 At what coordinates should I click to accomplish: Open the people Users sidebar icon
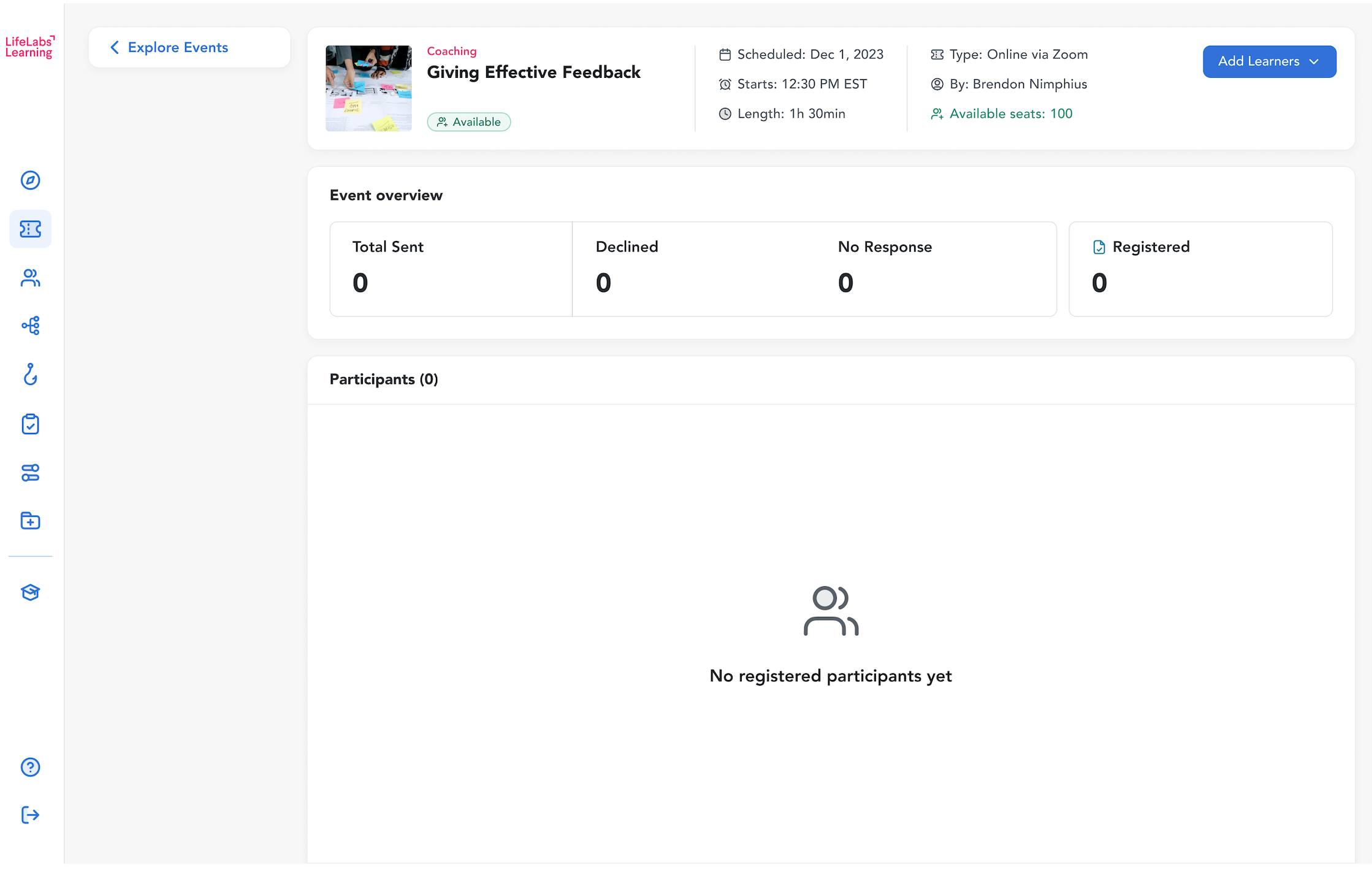pos(30,278)
